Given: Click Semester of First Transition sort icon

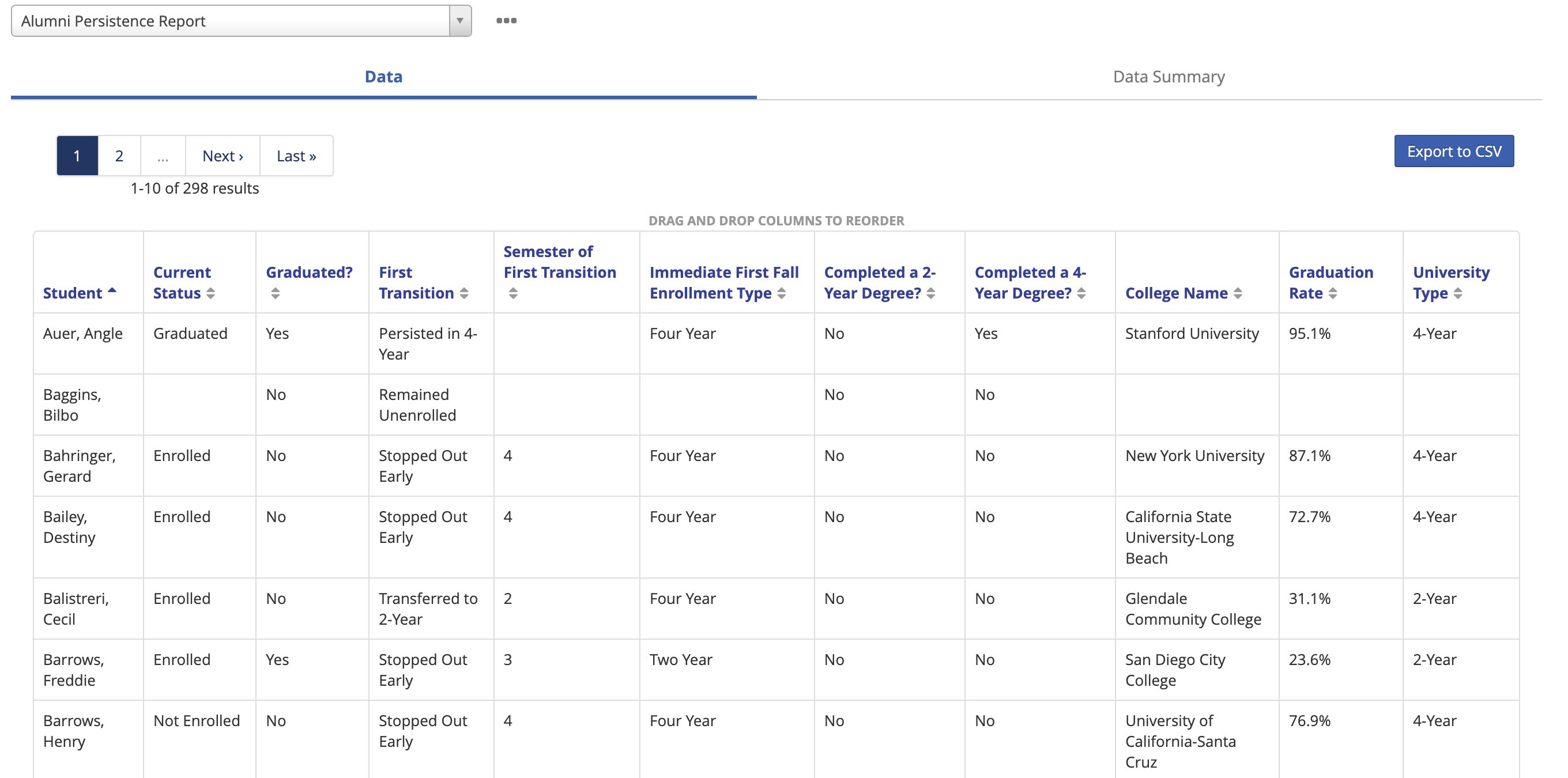Looking at the screenshot, I should click(x=513, y=293).
